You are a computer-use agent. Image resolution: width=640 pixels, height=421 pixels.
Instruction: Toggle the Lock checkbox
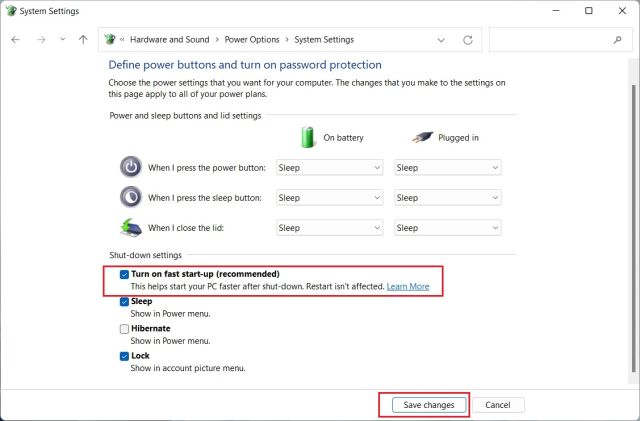click(124, 355)
